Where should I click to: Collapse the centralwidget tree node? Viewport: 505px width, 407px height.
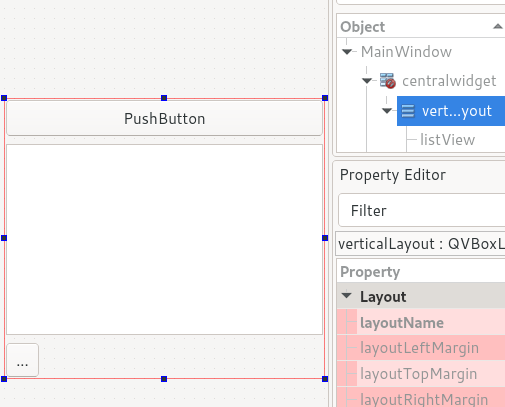(x=367, y=81)
